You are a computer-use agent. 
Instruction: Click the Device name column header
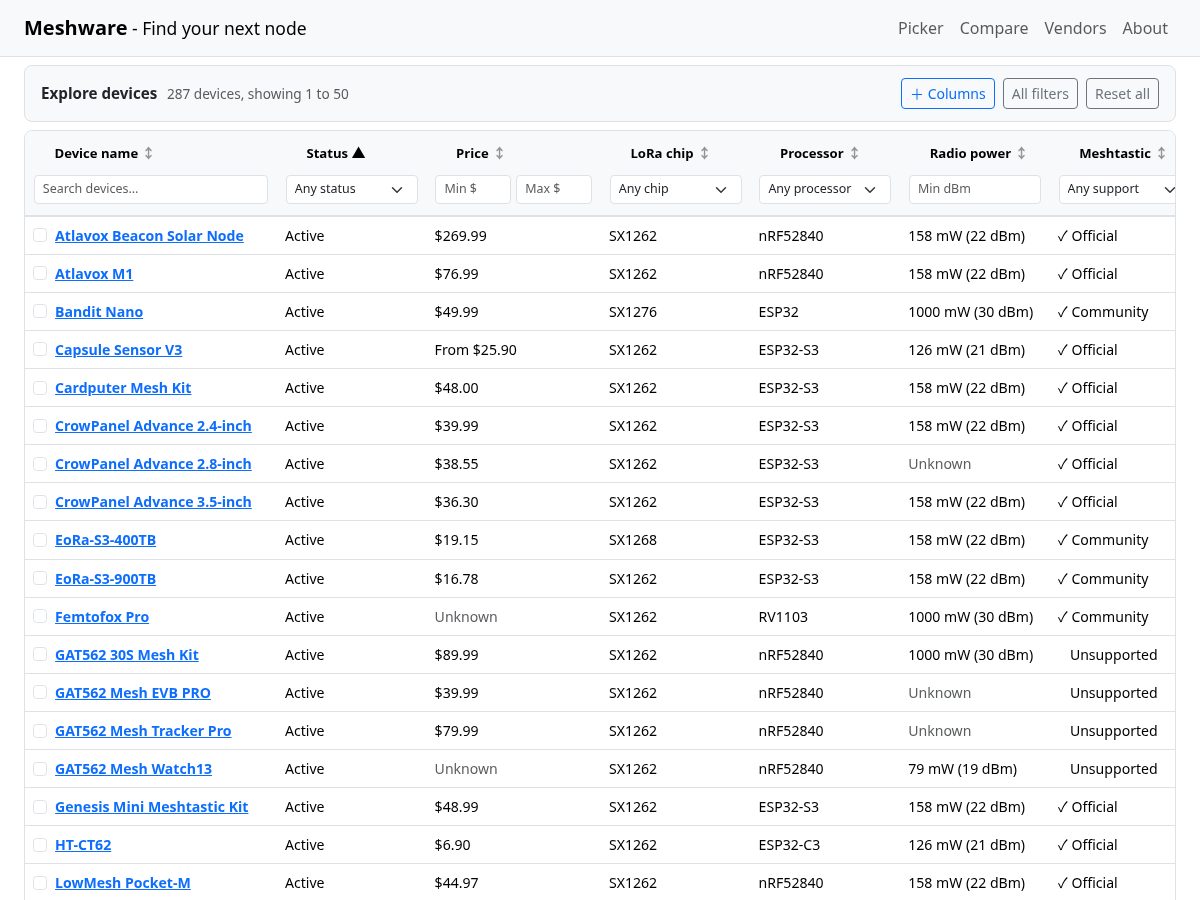(96, 153)
